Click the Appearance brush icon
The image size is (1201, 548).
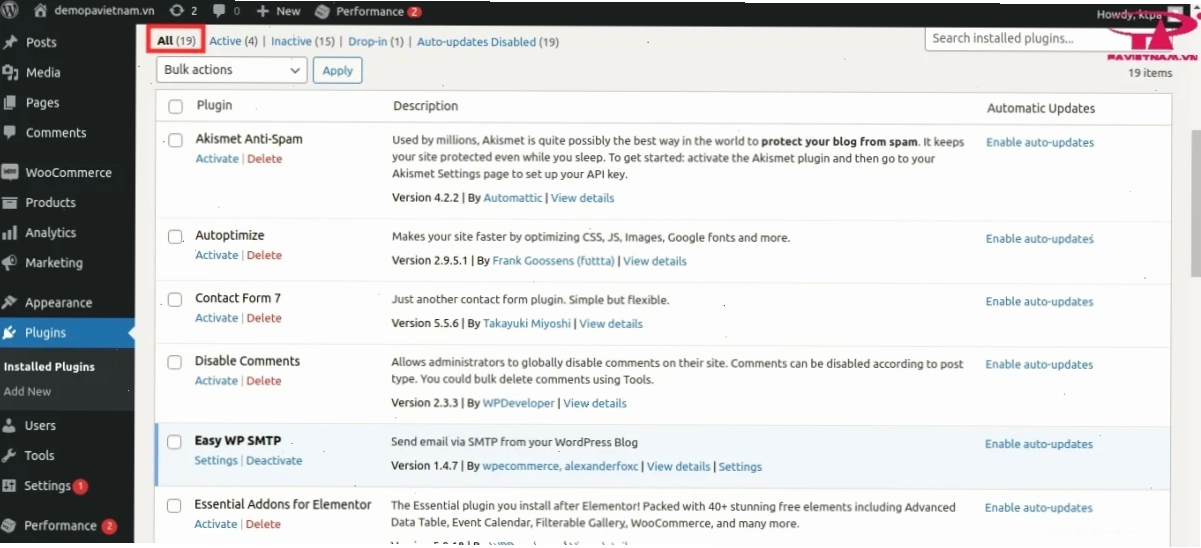(10, 302)
